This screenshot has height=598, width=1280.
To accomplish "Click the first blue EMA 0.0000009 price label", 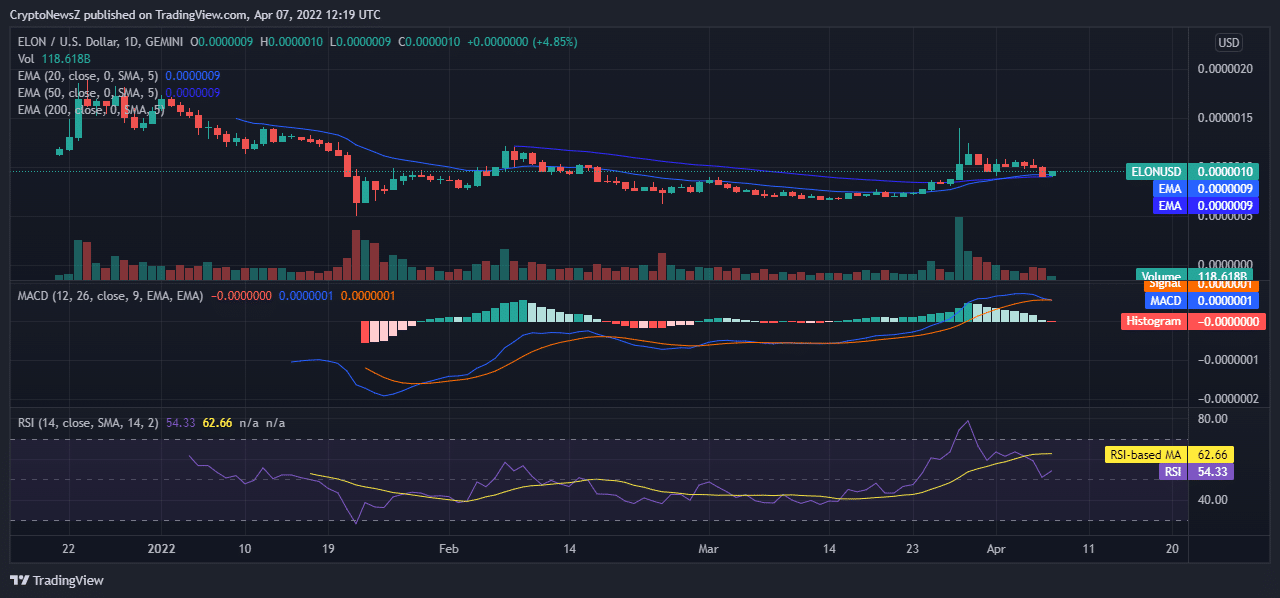I will [x=1208, y=188].
